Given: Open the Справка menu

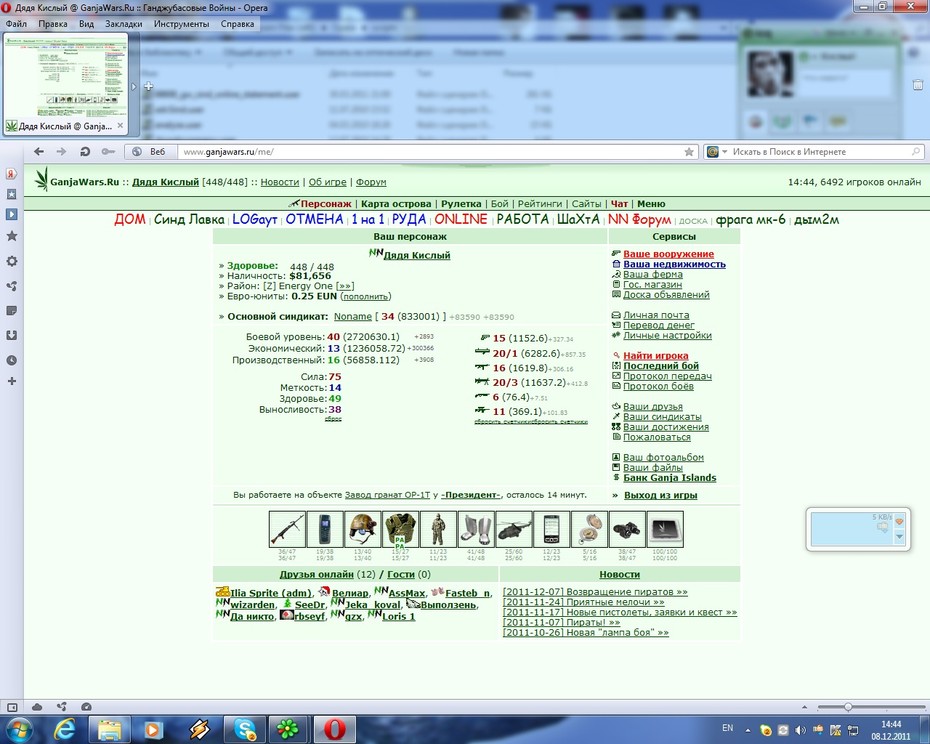Looking at the screenshot, I should point(237,24).
